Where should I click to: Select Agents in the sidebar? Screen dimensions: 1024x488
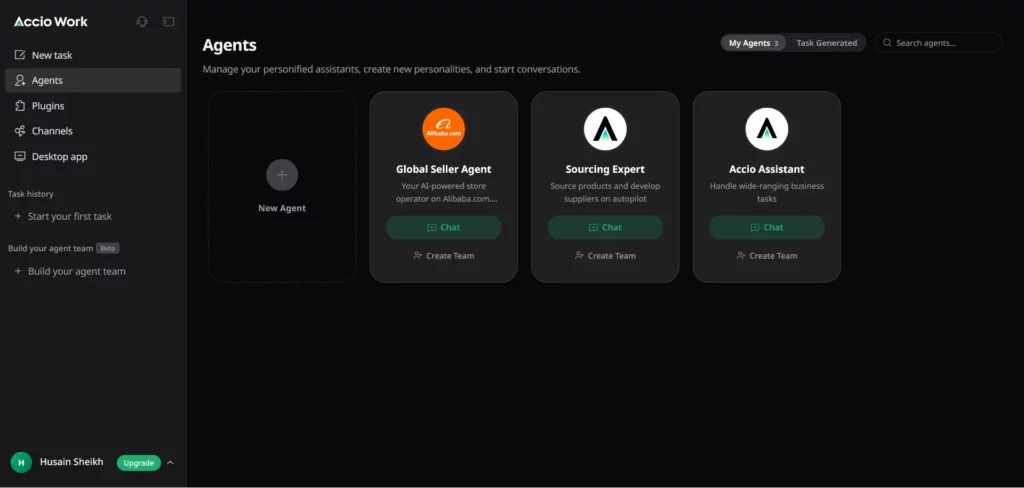pos(93,80)
